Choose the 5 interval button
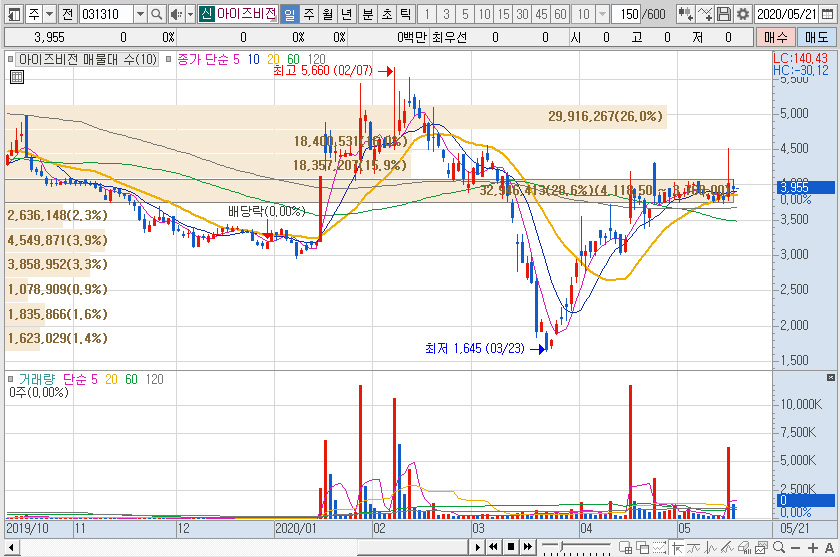 pyautogui.click(x=465, y=14)
